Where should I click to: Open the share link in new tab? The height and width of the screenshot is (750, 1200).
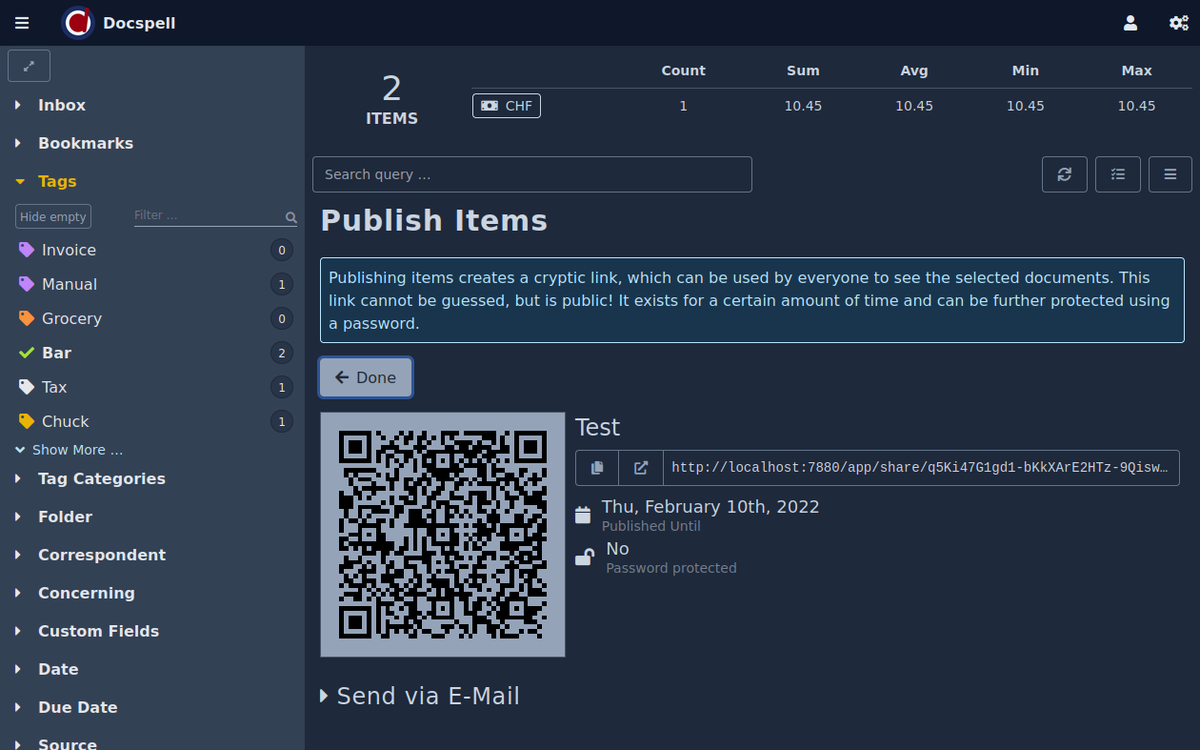(641, 467)
